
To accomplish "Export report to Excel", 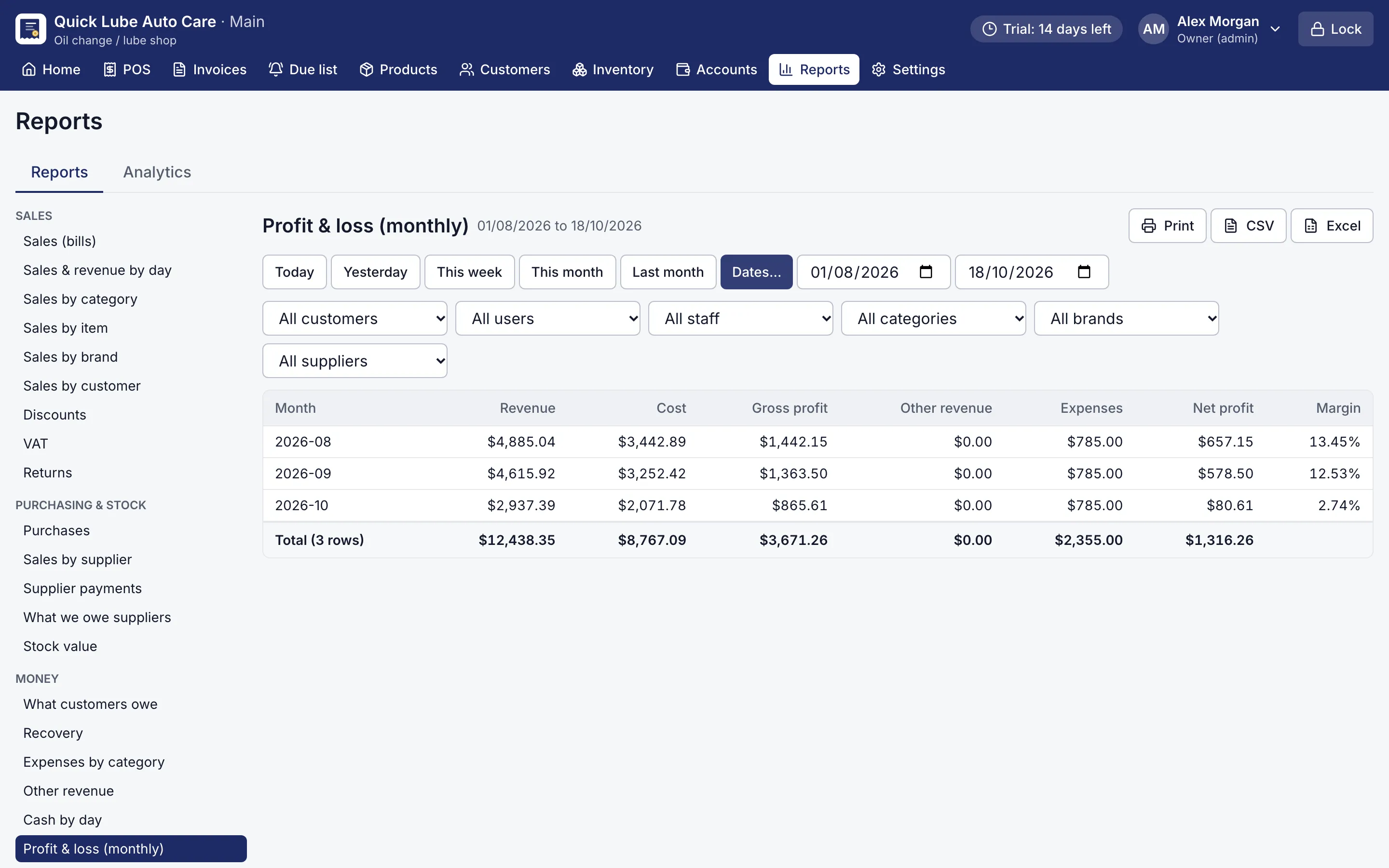I will 1332,226.
